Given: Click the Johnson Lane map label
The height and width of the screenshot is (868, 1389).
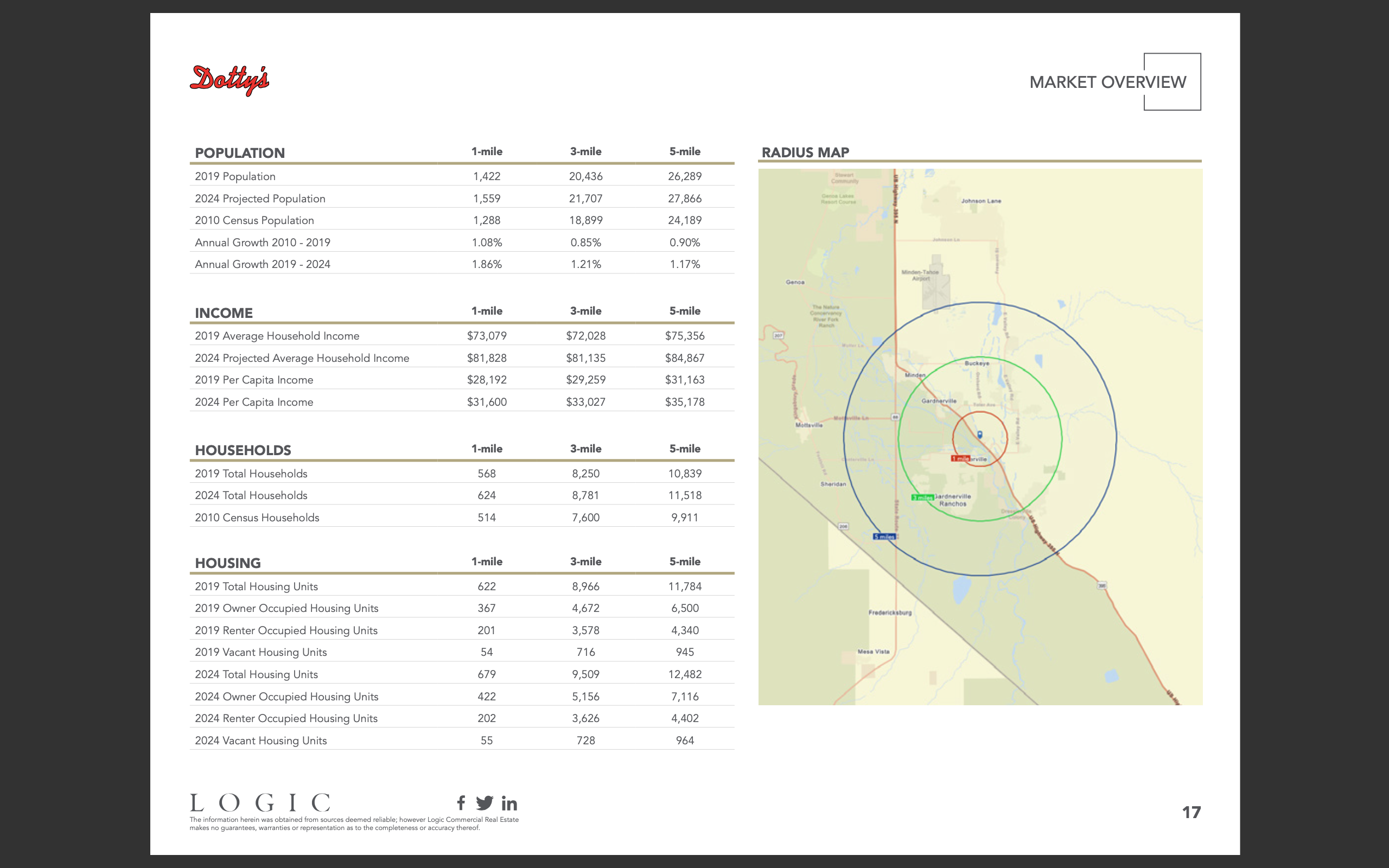Looking at the screenshot, I should click(x=981, y=201).
